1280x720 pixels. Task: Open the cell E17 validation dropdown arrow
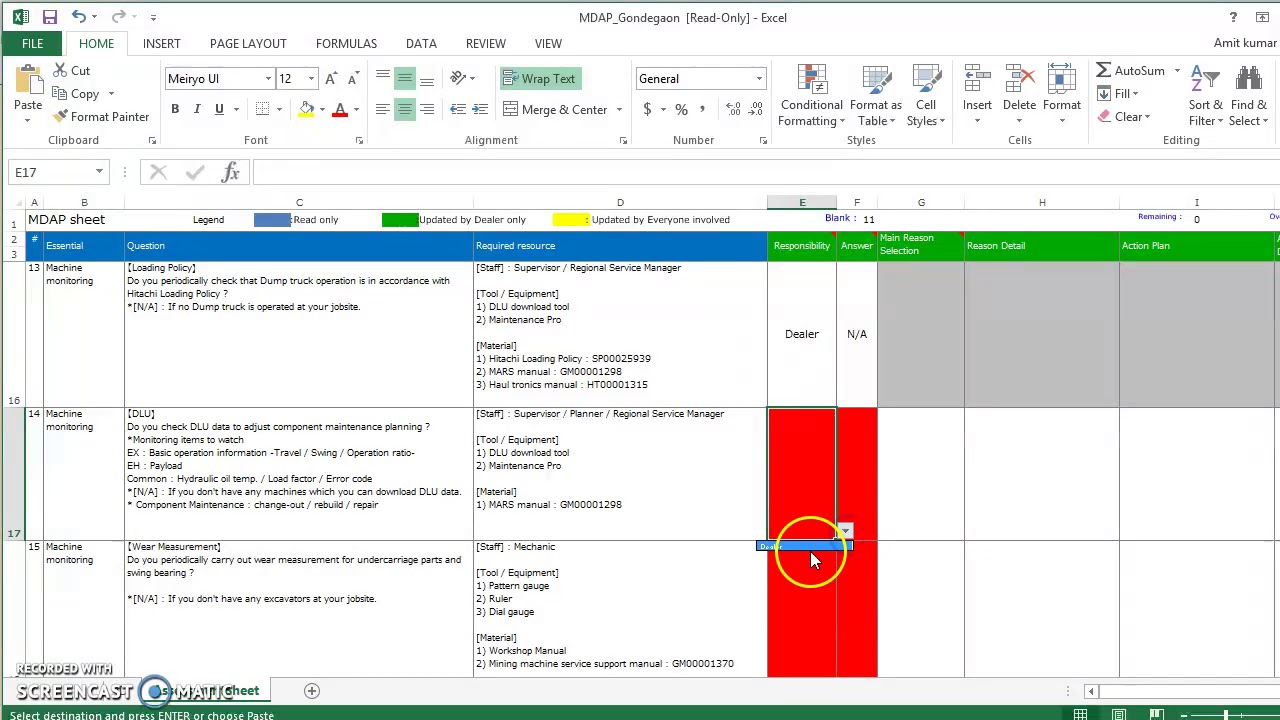point(845,531)
